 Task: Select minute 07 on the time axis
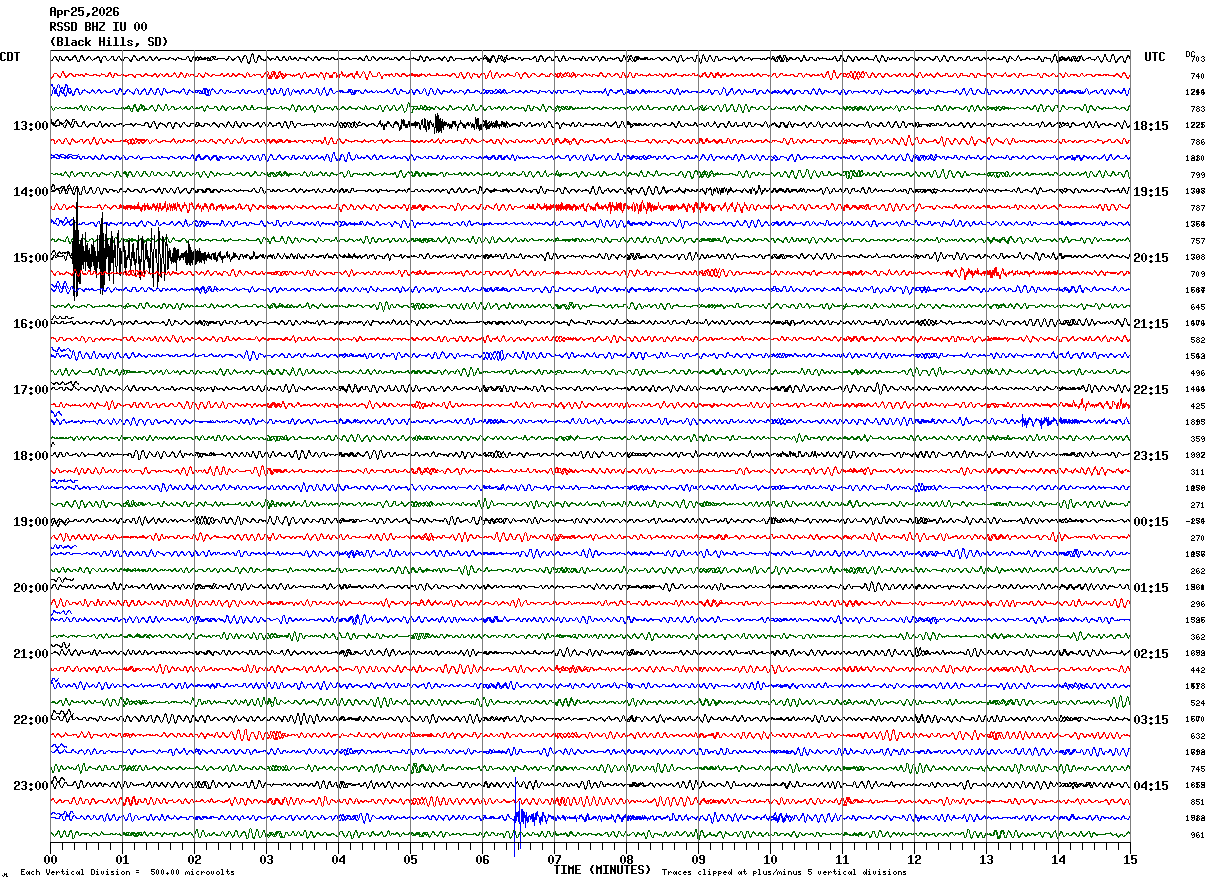(x=554, y=859)
